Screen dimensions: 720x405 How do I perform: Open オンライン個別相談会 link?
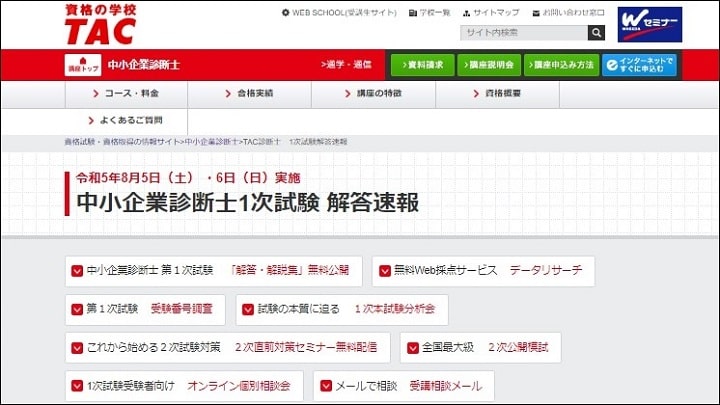(239, 386)
